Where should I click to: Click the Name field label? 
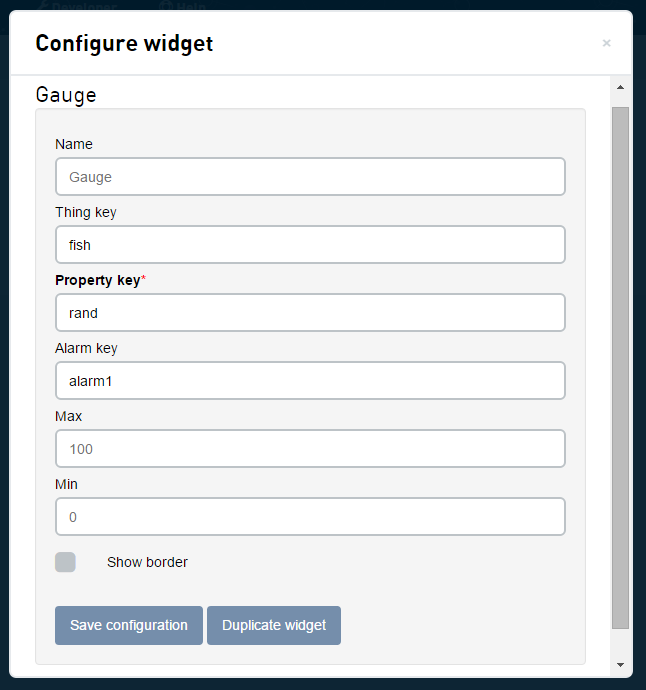(74, 144)
